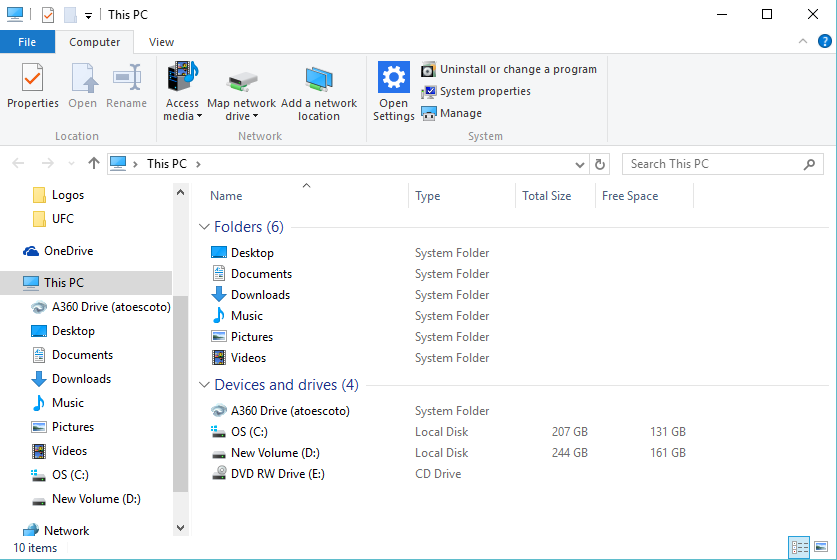
Task: Open the Recent locations dropdown
Action: [71, 164]
